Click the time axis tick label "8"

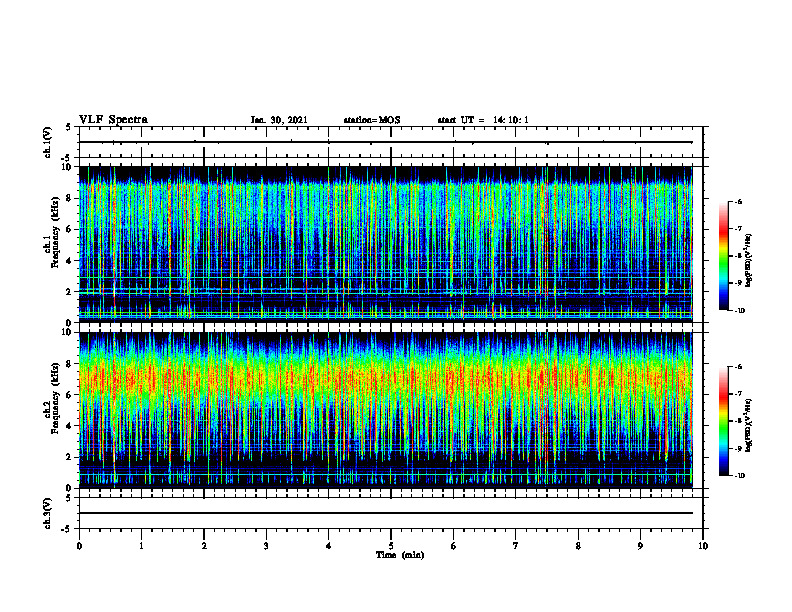[x=578, y=546]
